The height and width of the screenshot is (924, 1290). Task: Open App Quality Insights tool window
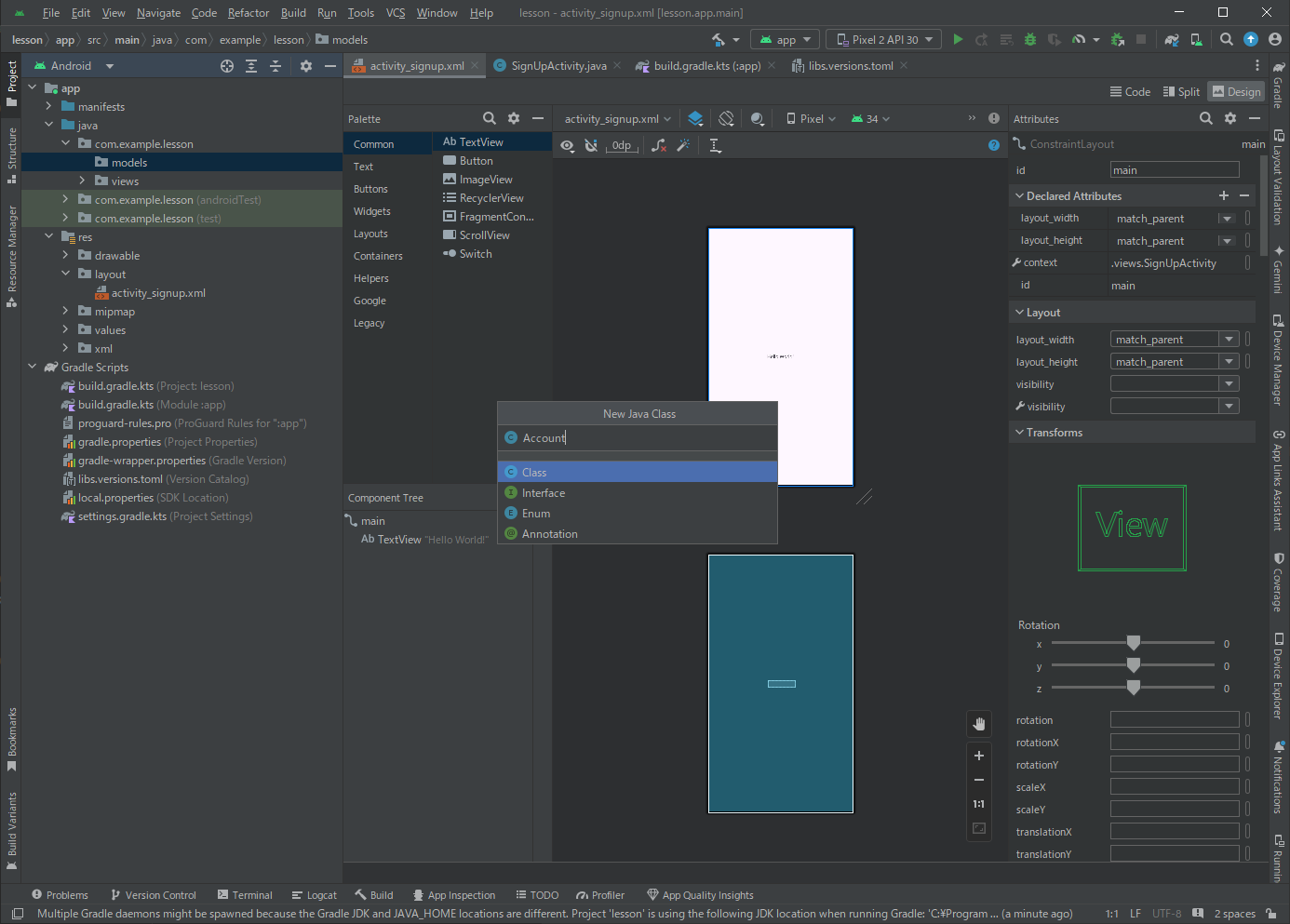pyautogui.click(x=700, y=895)
